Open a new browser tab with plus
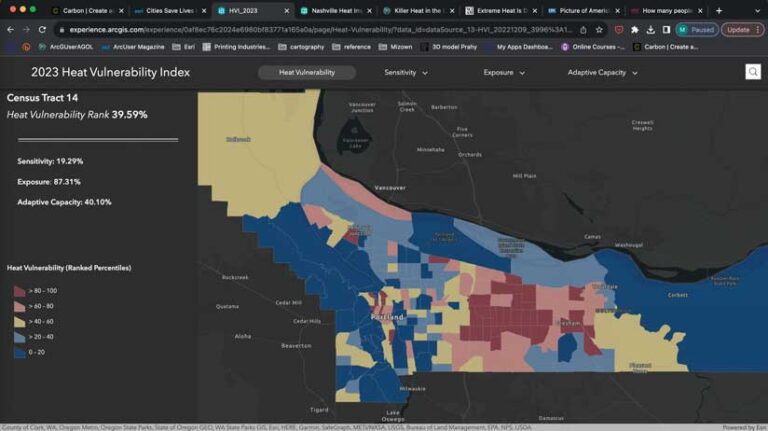Screen dimensions: 768x431 [x=719, y=10]
